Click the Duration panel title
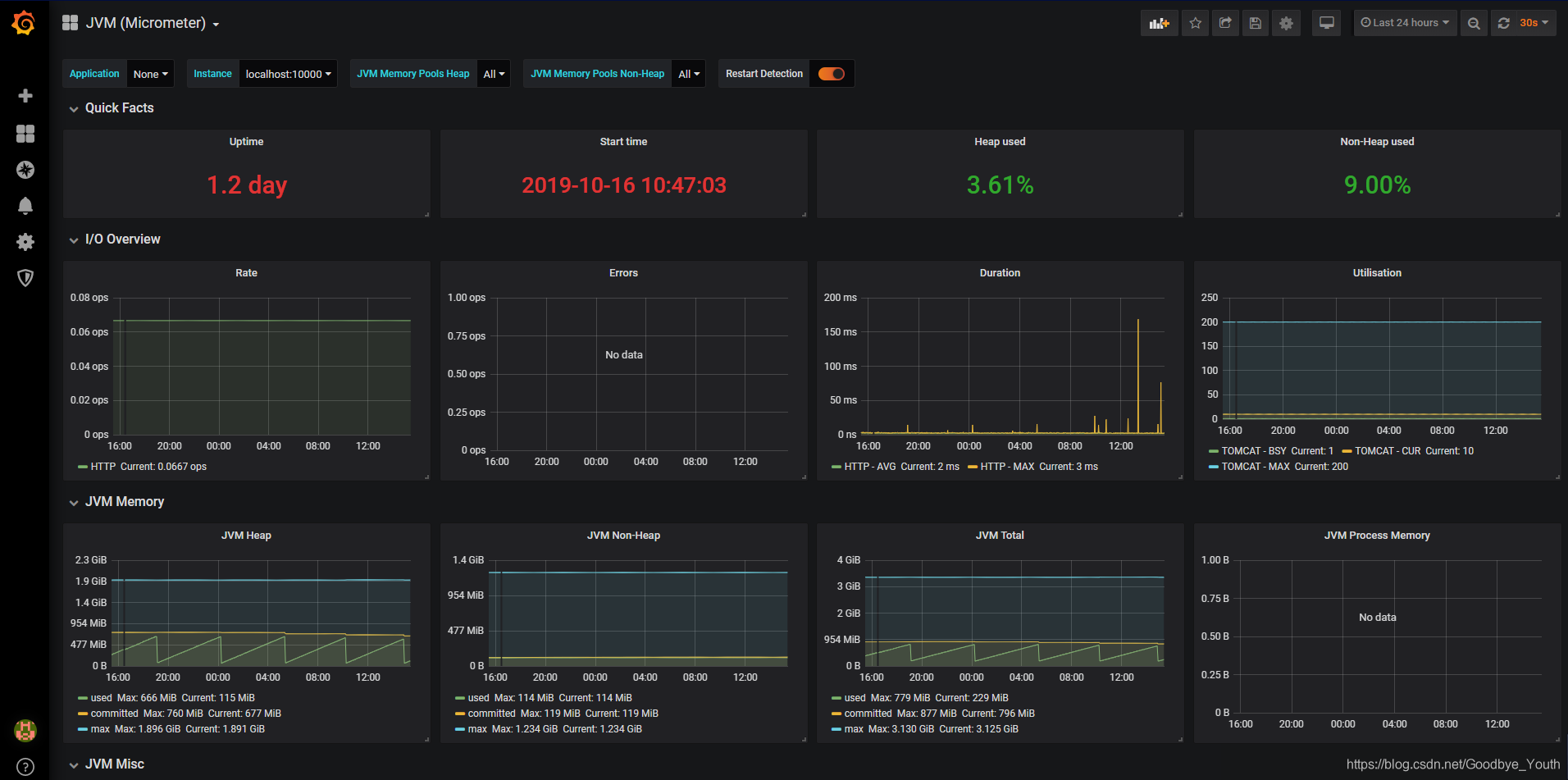Screen dimensions: 1568x780 (1000, 273)
